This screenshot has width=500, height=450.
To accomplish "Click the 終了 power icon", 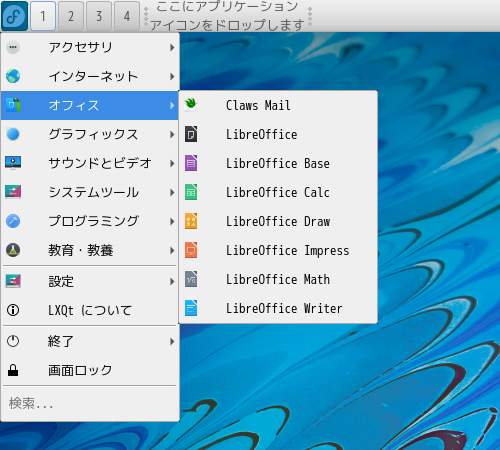I will point(13,341).
